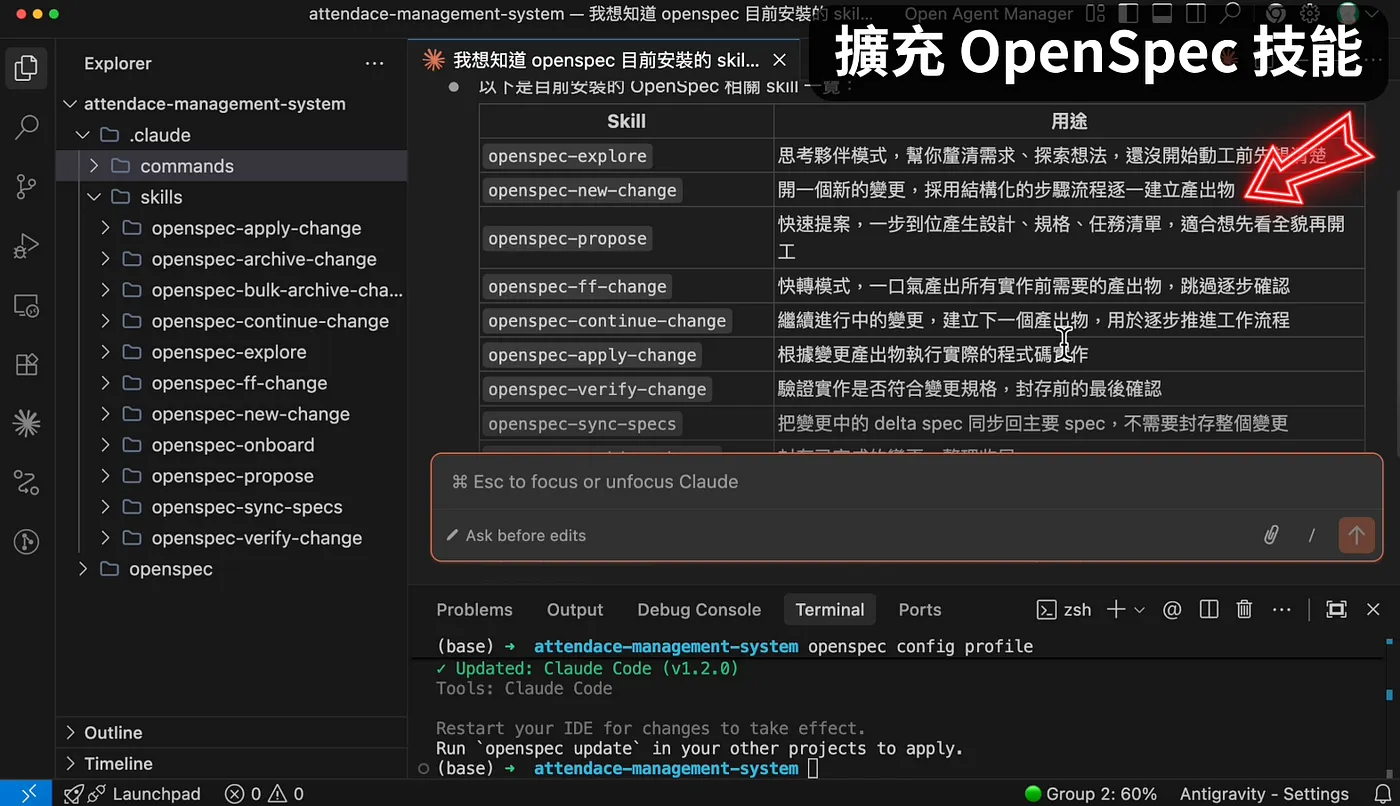Toggle the primary side bar layout button
Screen dimensions: 1400x806
coord(1127,14)
